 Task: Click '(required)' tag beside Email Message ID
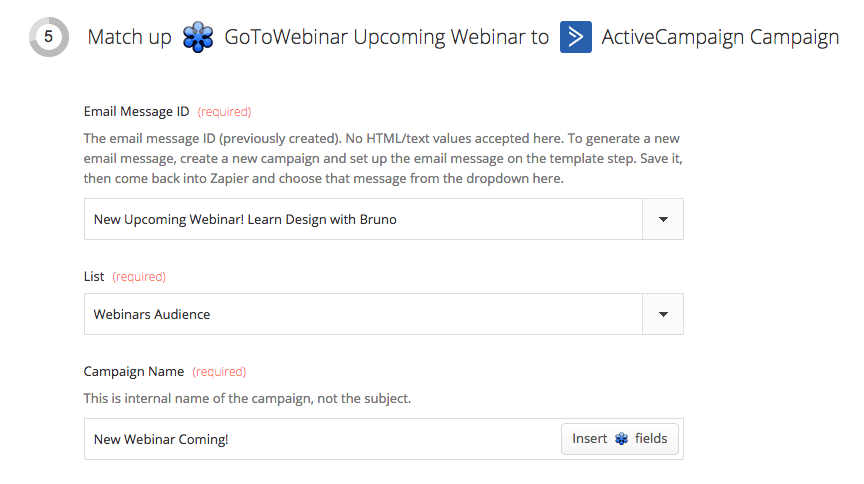pyautogui.click(x=224, y=112)
